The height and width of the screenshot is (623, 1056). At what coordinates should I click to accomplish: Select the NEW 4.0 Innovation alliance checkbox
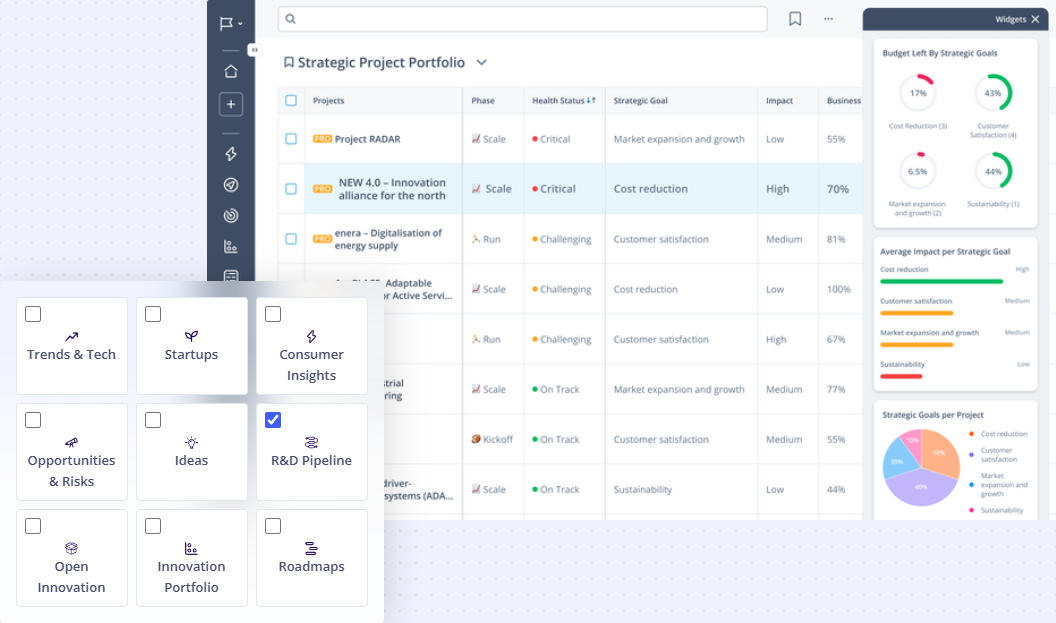click(x=291, y=189)
